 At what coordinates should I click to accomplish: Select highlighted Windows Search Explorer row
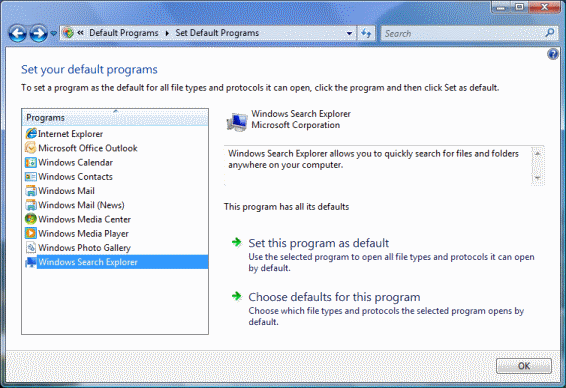pyautogui.click(x=123, y=262)
